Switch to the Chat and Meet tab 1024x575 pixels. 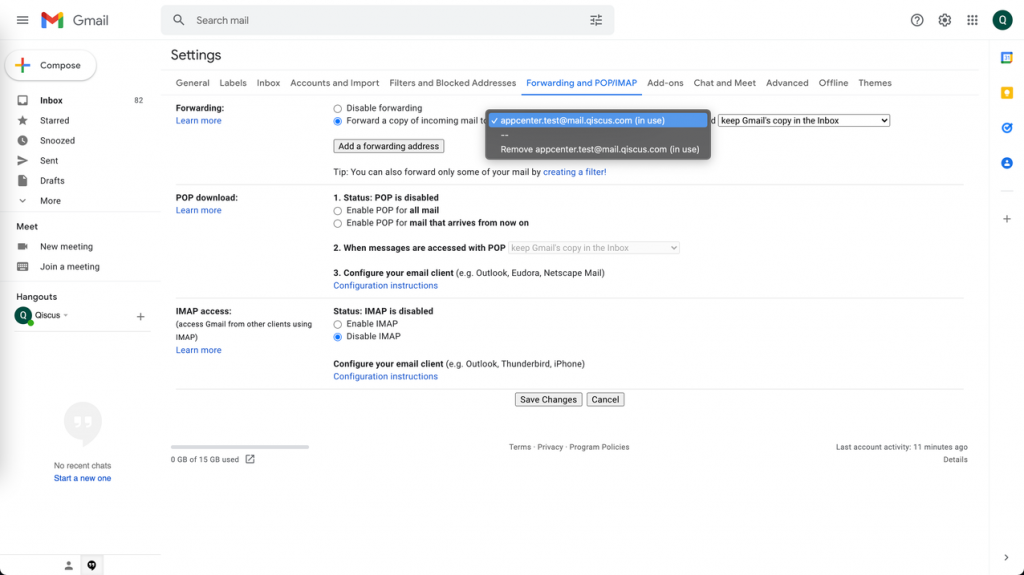724,83
